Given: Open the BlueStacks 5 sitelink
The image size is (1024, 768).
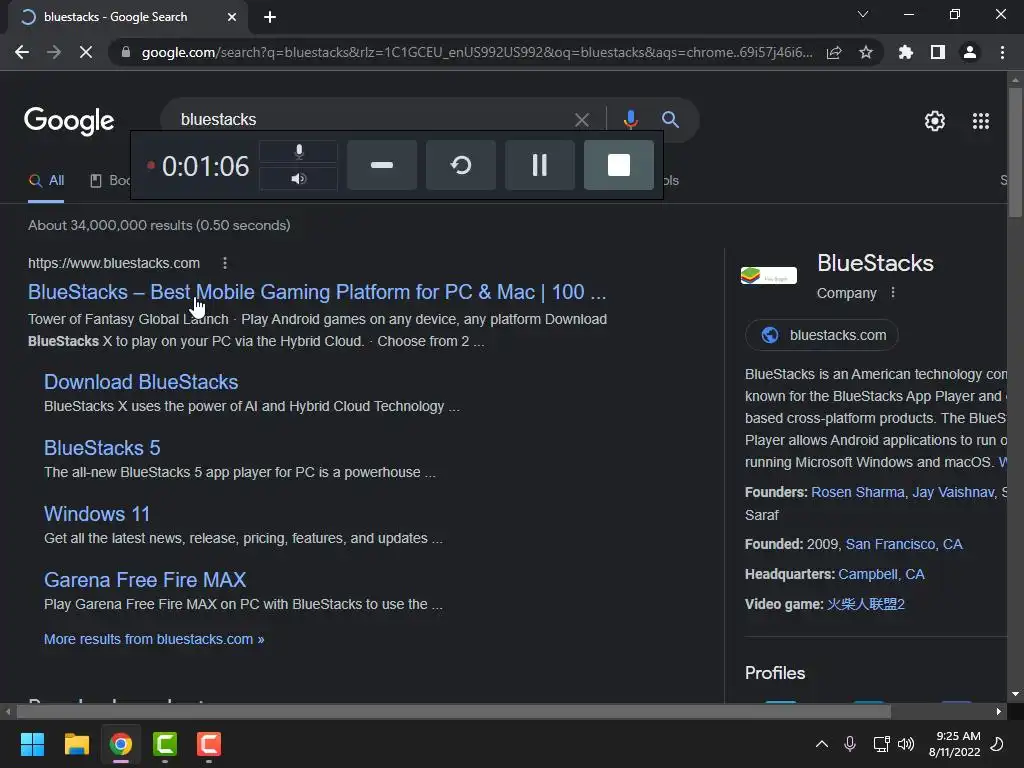Looking at the screenshot, I should pyautogui.click(x=102, y=448).
